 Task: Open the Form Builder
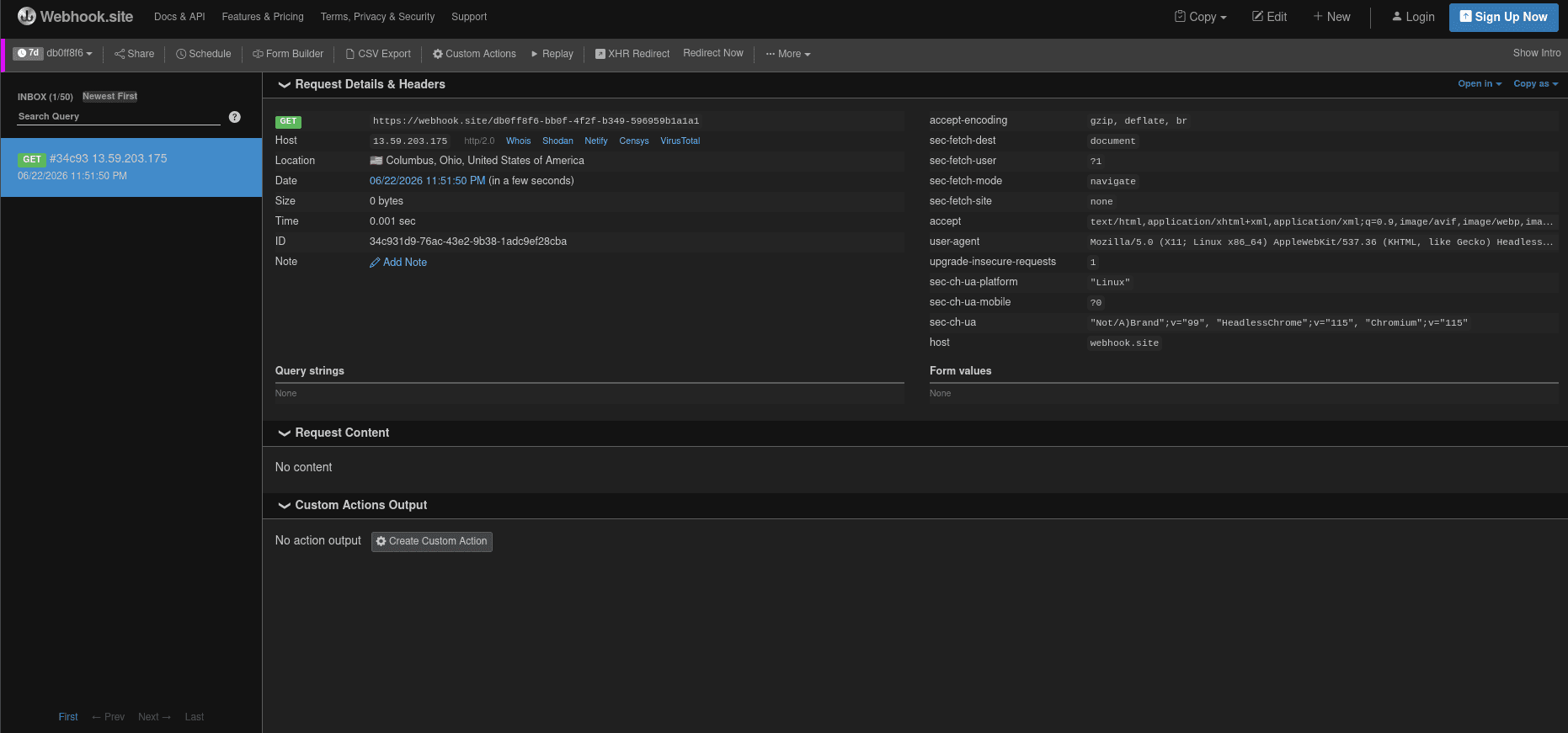pyautogui.click(x=288, y=54)
